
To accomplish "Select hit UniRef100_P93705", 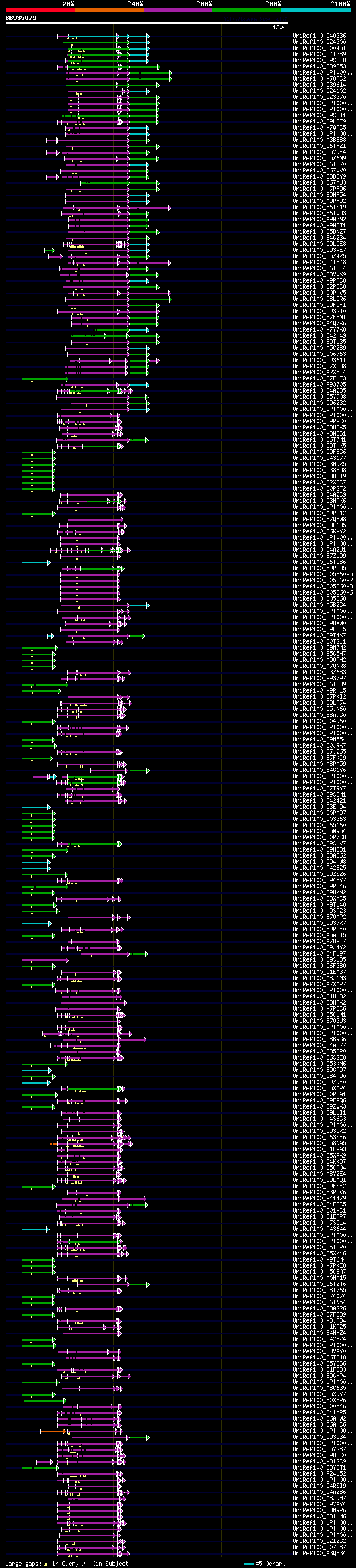I will [x=319, y=385].
